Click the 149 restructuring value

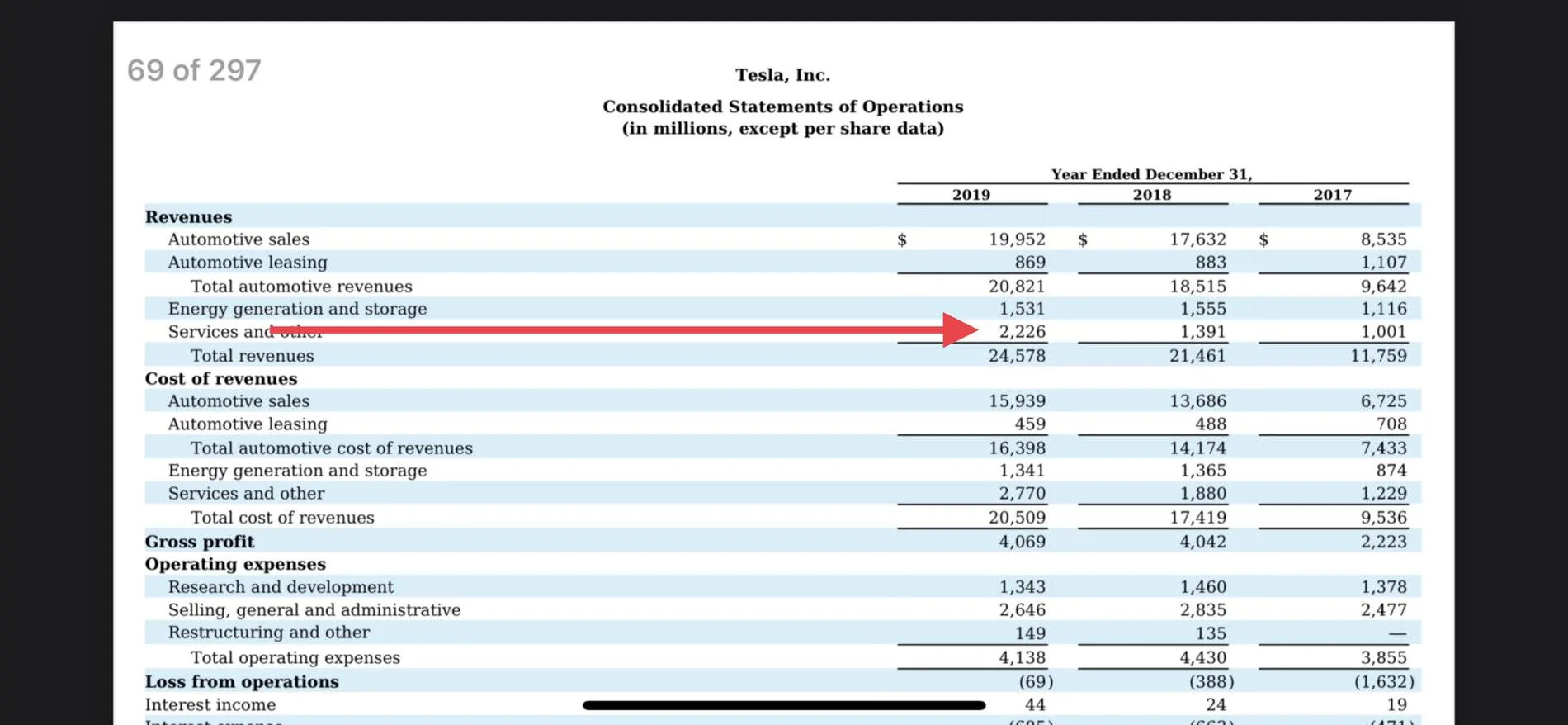coord(1030,633)
